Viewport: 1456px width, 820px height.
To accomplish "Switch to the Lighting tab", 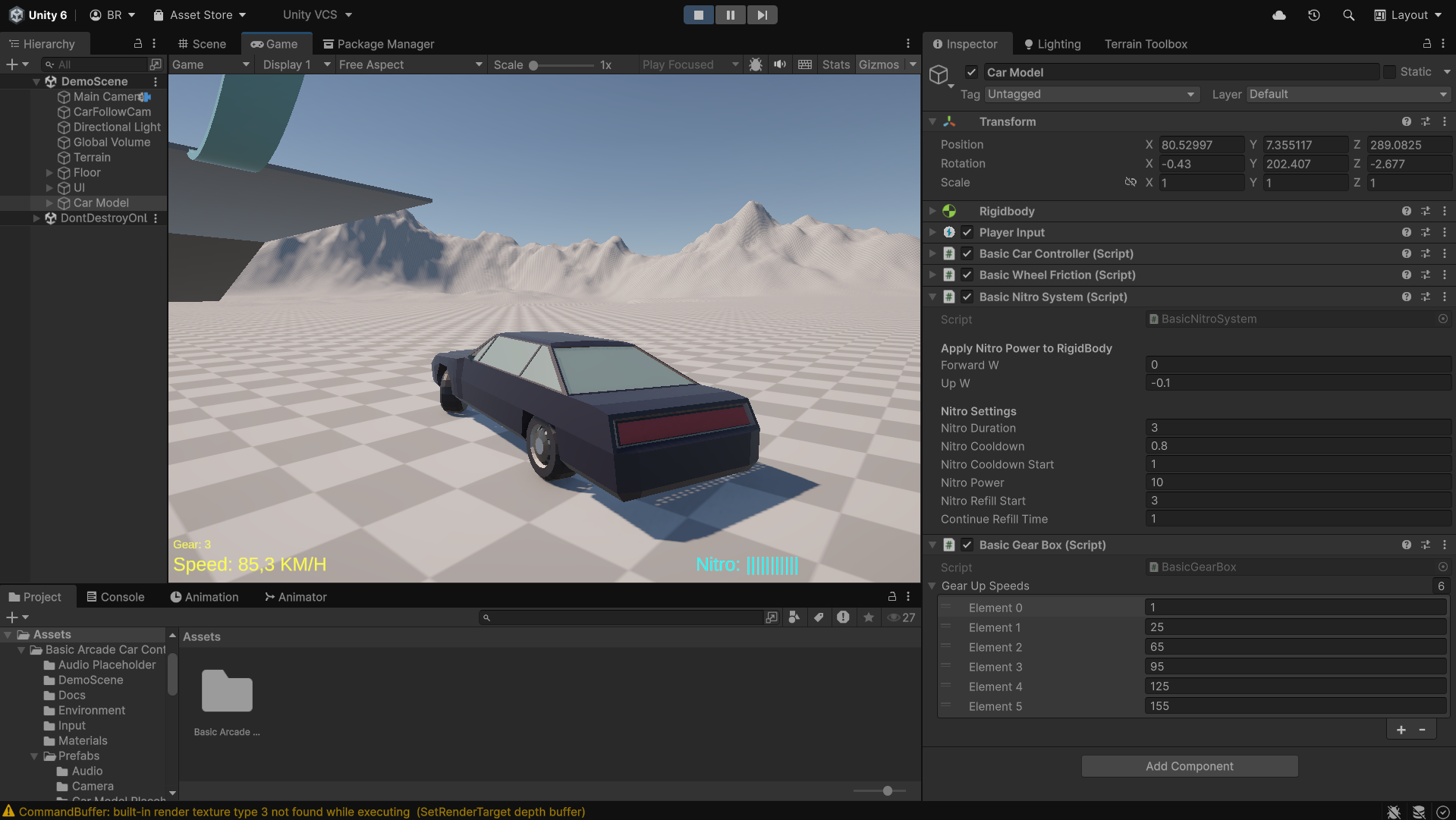I will point(1052,44).
